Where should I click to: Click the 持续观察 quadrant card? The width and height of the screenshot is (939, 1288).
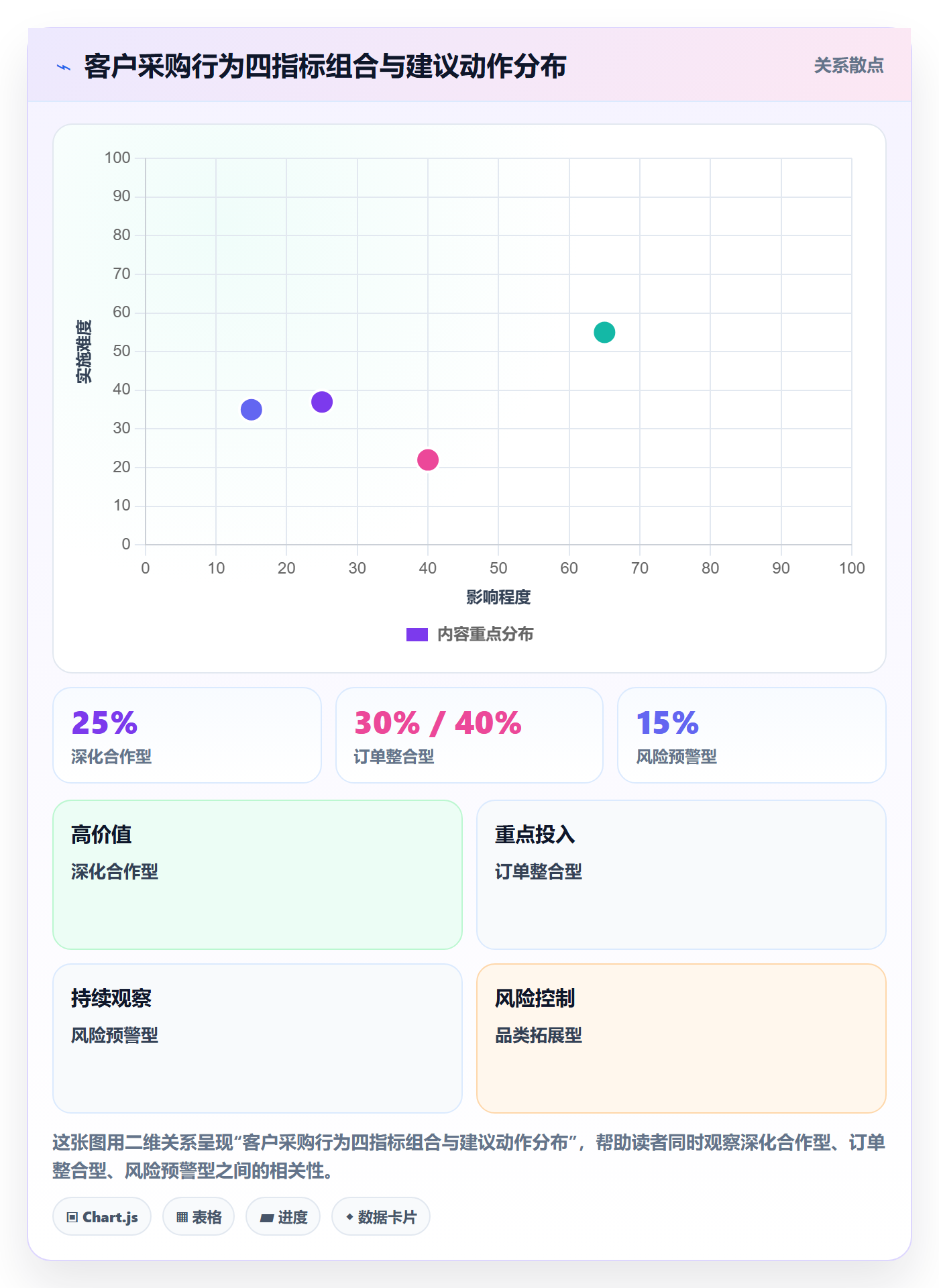point(258,1038)
